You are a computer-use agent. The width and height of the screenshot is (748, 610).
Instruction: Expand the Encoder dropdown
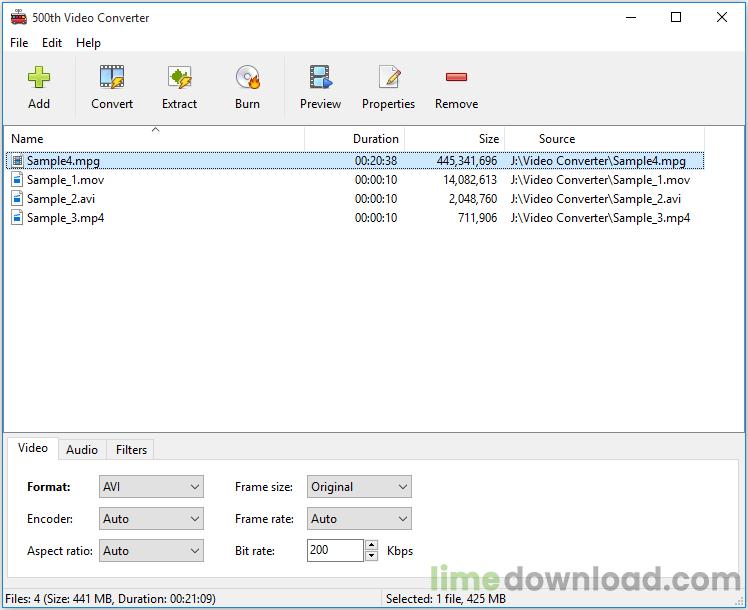[x=151, y=518]
